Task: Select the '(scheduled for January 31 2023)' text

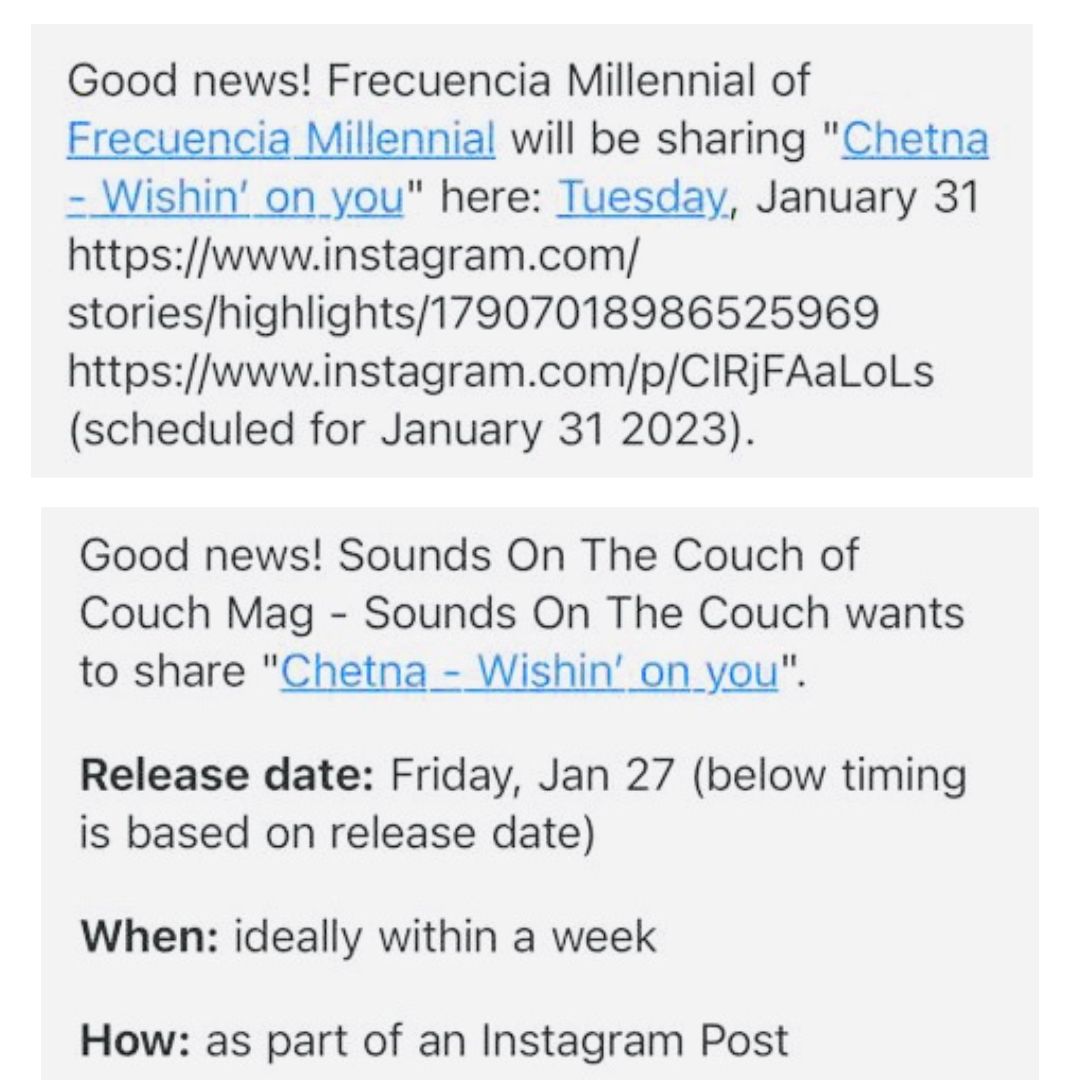Action: coord(411,429)
